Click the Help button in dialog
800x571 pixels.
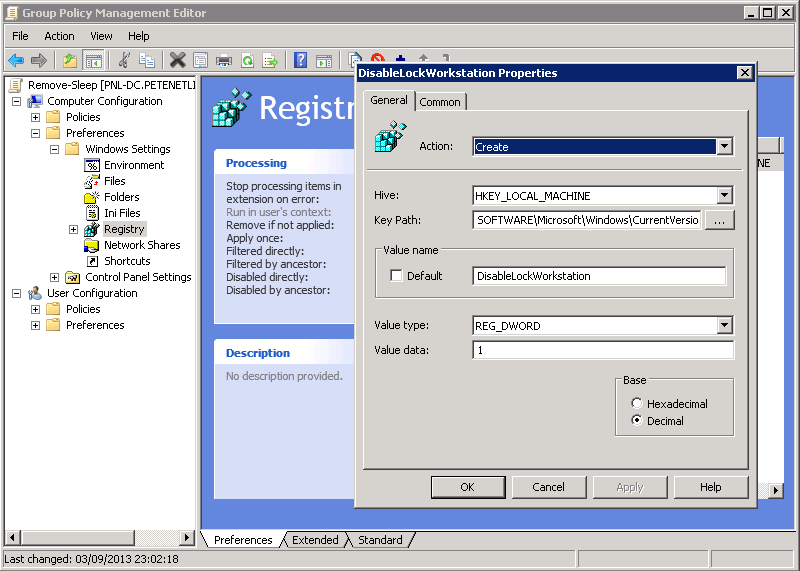point(711,487)
